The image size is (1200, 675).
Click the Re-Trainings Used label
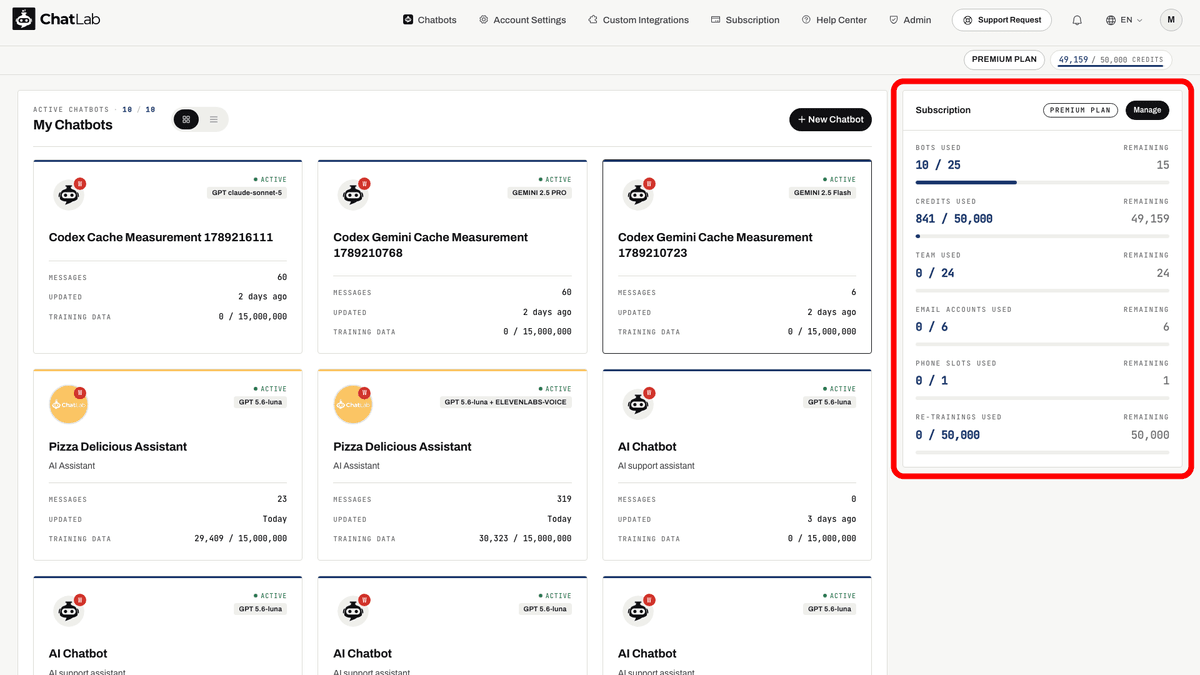(958, 417)
